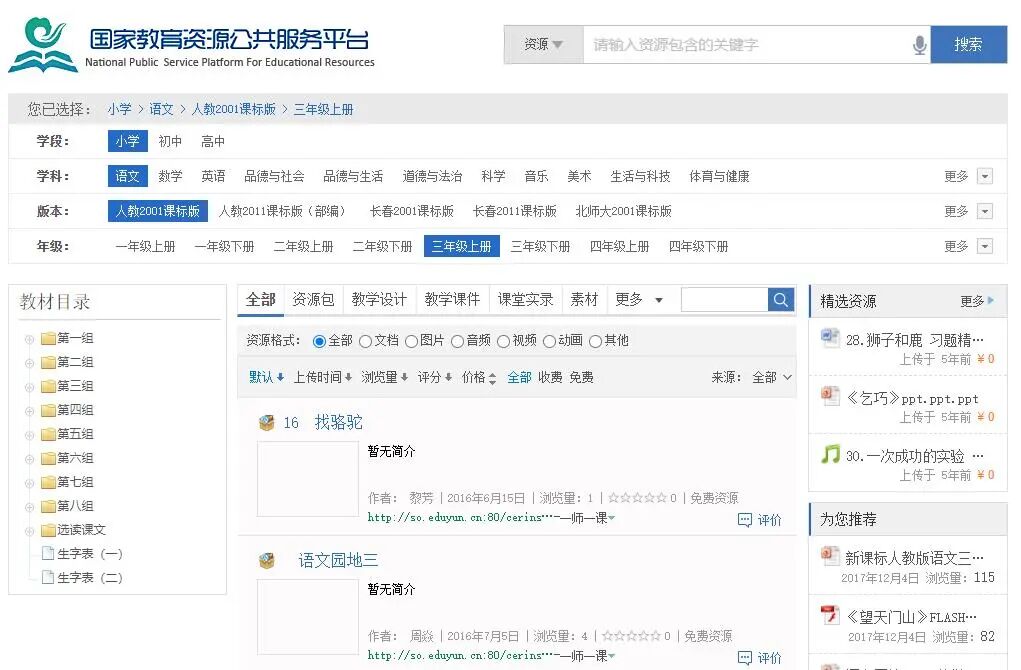Click the 语文 breadcrumb link
This screenshot has height=670, width=1021.
tap(161, 109)
